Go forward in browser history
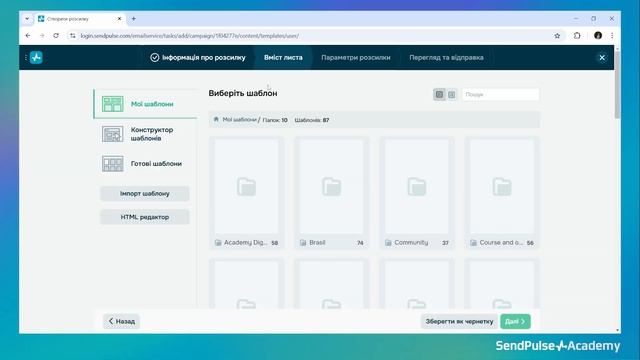 click(42, 36)
